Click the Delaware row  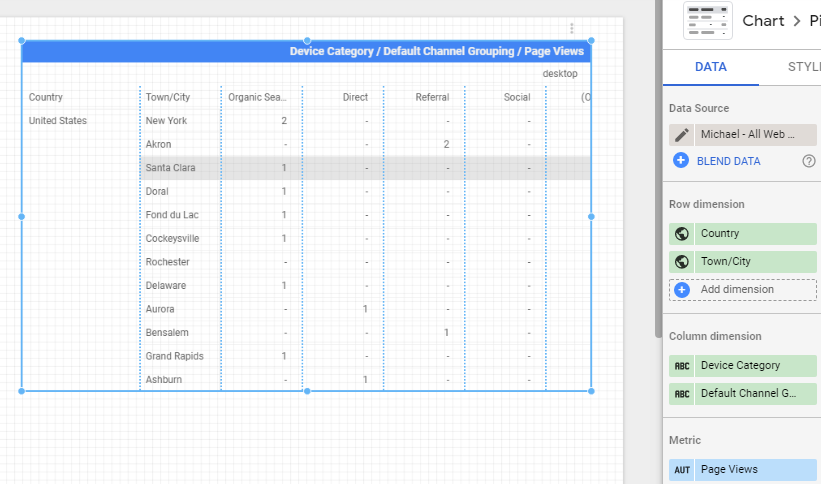pos(365,286)
